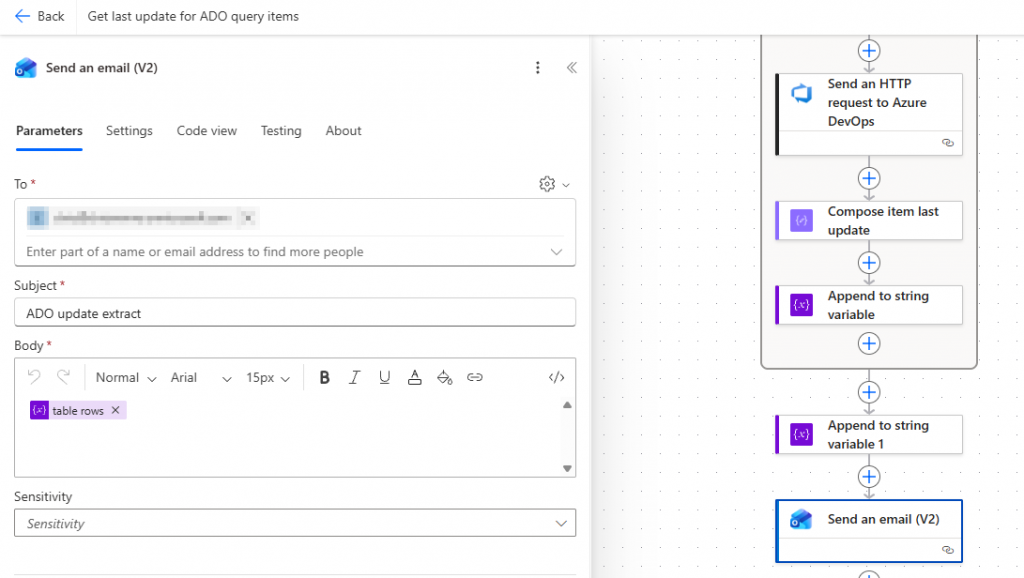The height and width of the screenshot is (578, 1024).
Task: Click the redo icon in body toolbar
Action: pyautogui.click(x=63, y=378)
